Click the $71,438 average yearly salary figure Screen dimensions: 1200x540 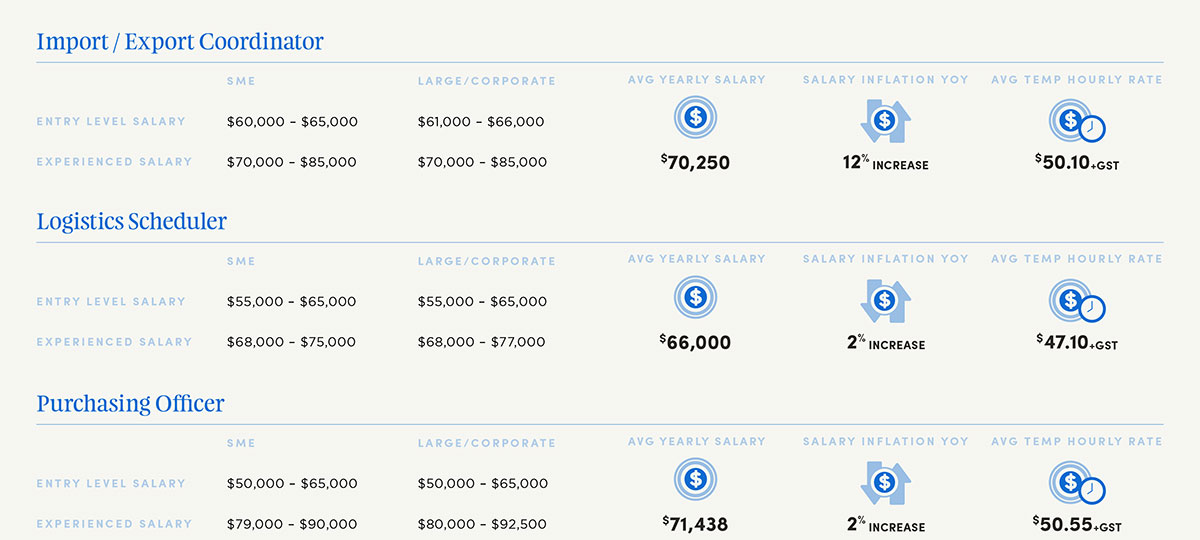pos(695,524)
